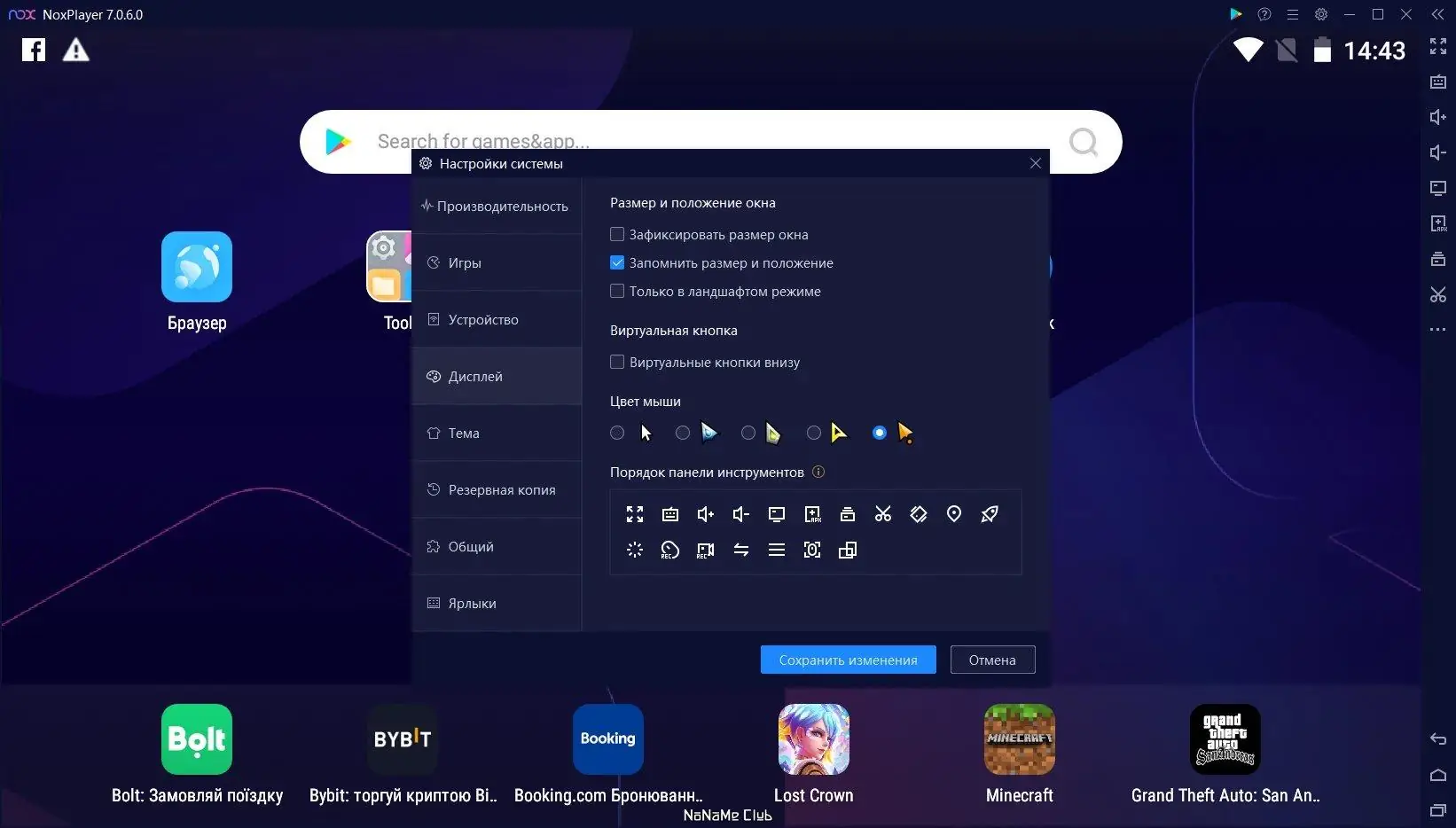1456x828 pixels.
Task: Click the rocket icon in toolbar order panel
Action: [990, 514]
